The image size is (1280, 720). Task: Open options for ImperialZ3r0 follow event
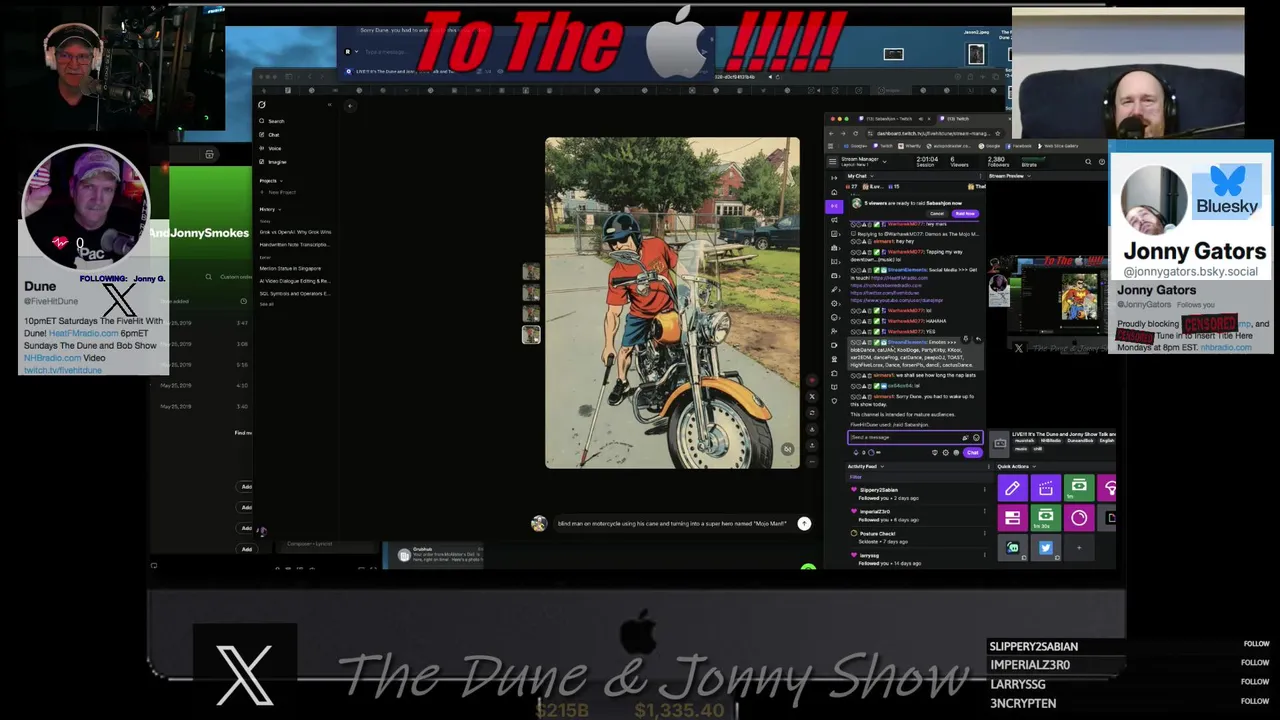[x=985, y=511]
